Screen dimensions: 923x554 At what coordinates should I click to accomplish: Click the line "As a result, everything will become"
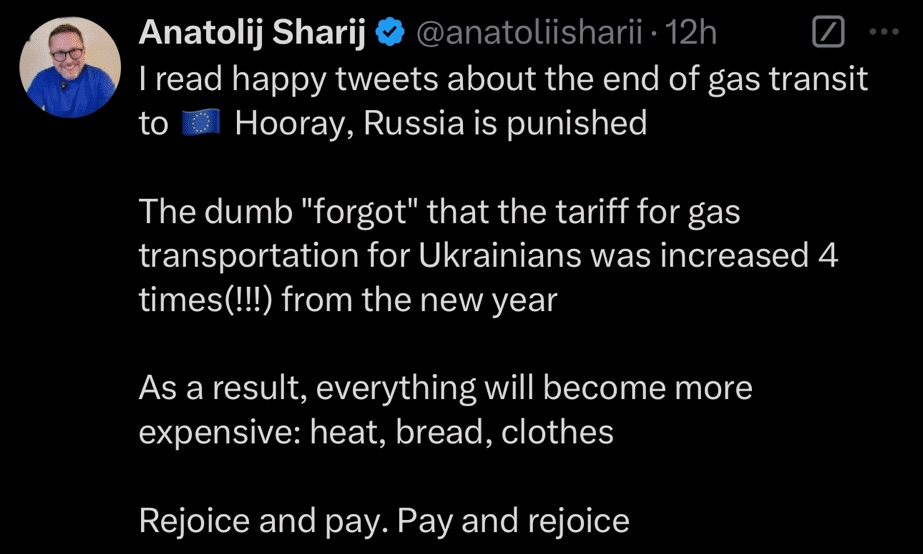(445, 388)
